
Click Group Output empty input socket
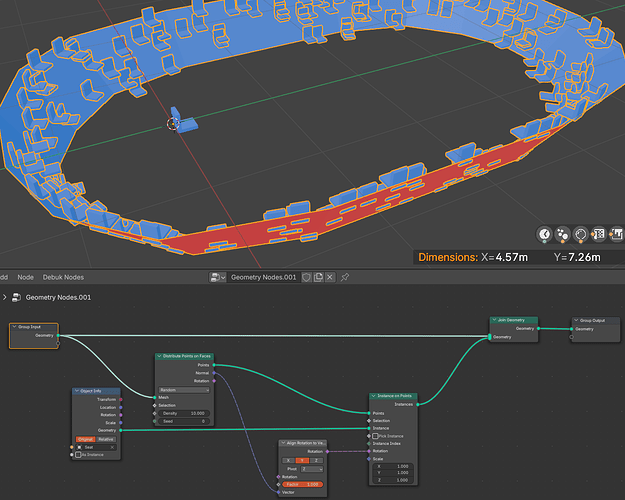571,337
